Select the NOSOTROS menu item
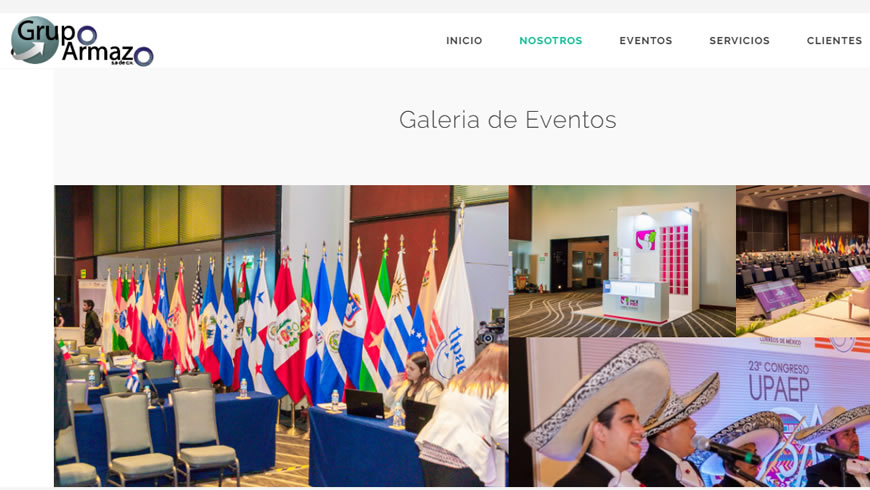Image resolution: width=870 pixels, height=490 pixels. click(x=550, y=41)
